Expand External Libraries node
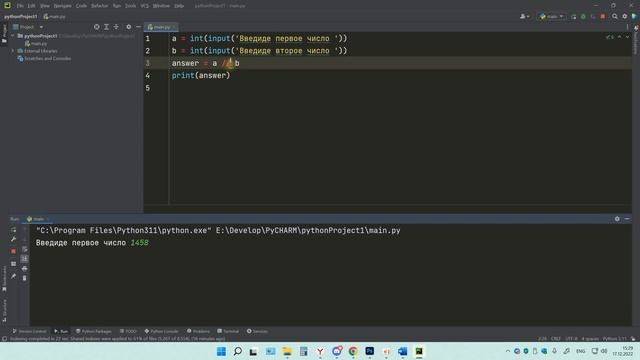640x360 pixels. pyautogui.click(x=13, y=51)
